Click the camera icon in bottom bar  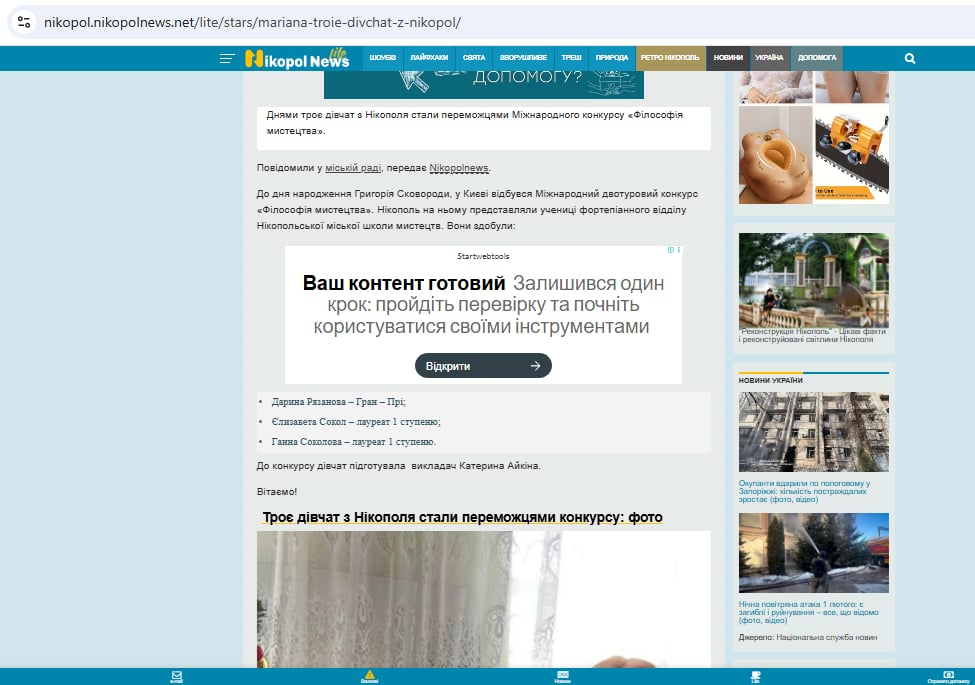click(948, 675)
